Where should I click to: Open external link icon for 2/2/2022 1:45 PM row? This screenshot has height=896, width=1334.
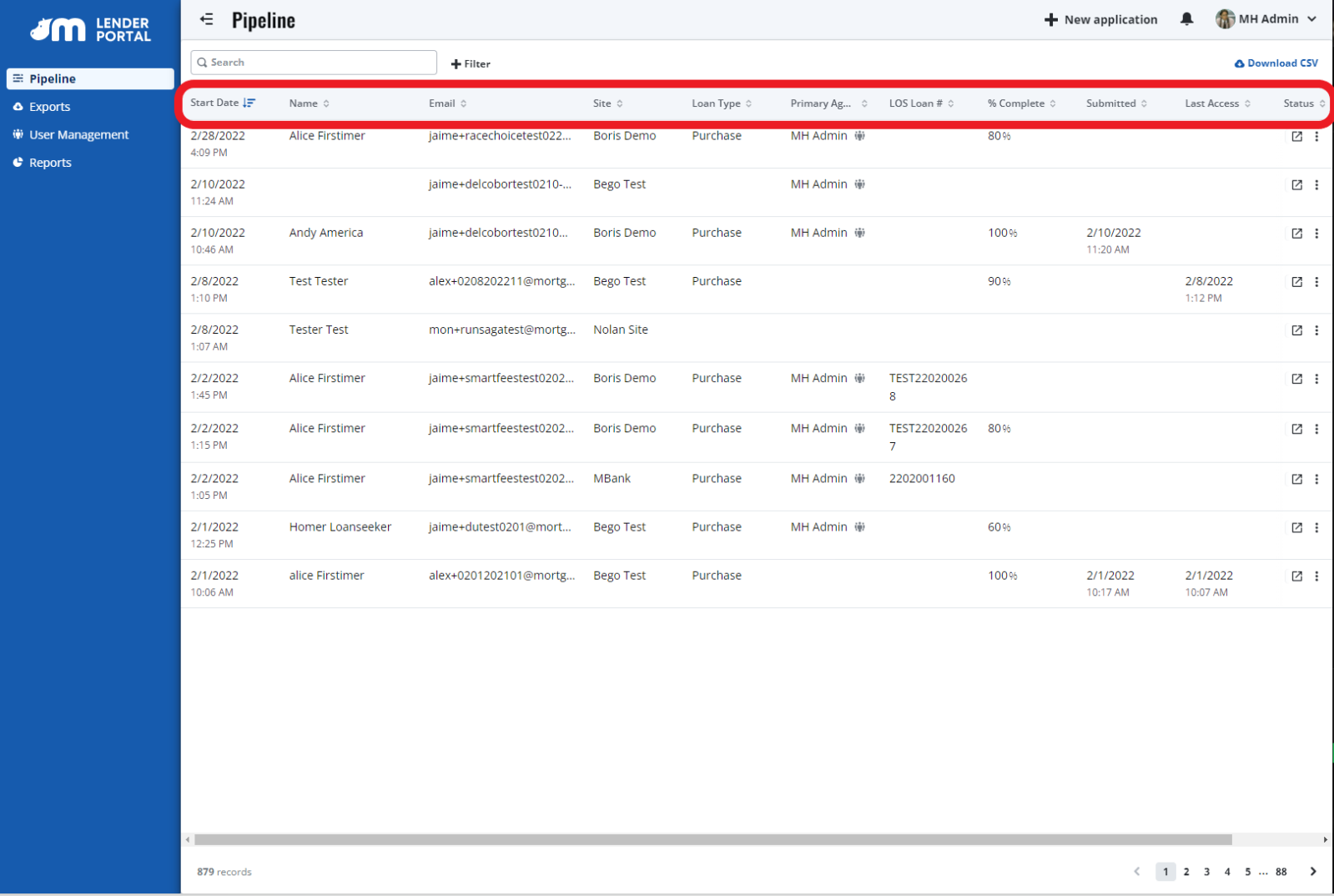1296,378
